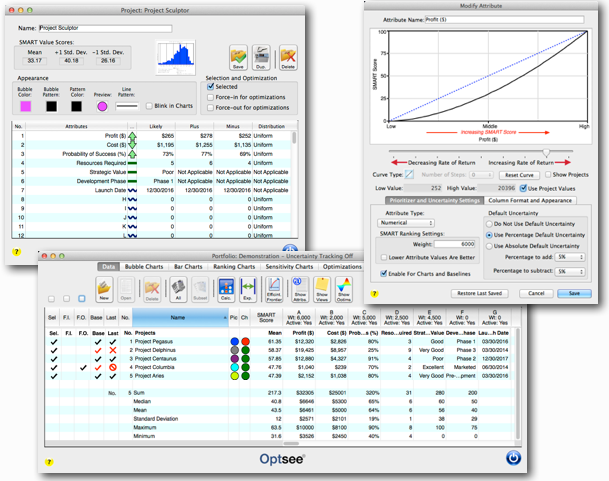
Task: Click the Efficient Frontier toolbar icon
Action: 274,292
